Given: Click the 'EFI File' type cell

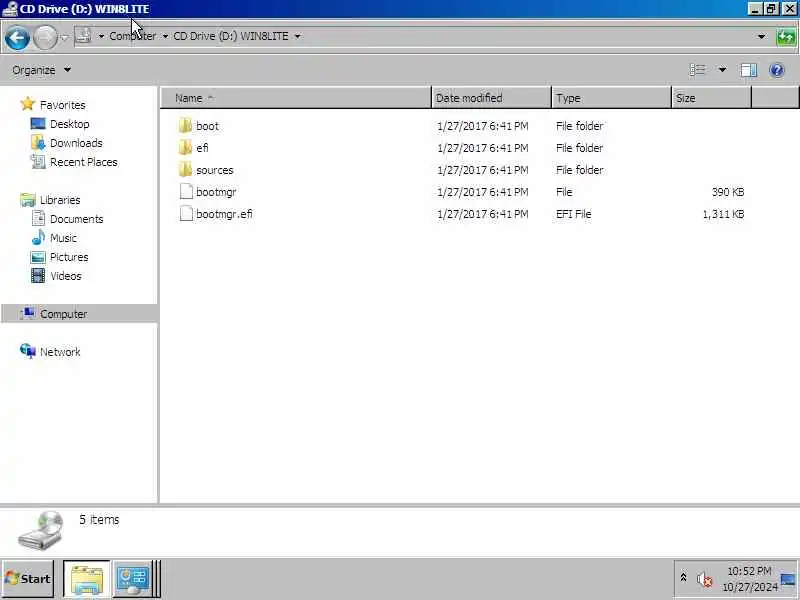Looking at the screenshot, I should [573, 214].
